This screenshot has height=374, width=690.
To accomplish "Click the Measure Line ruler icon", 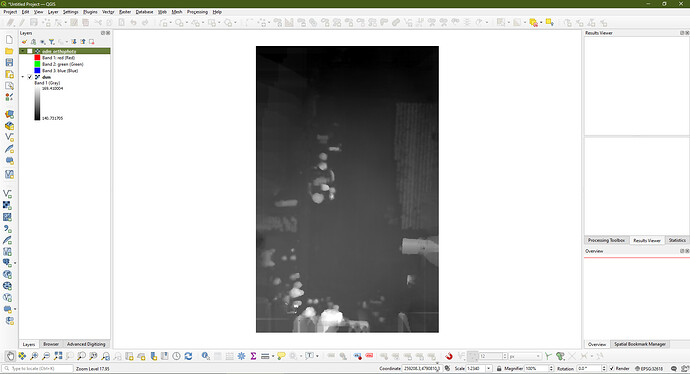I will click(x=265, y=356).
